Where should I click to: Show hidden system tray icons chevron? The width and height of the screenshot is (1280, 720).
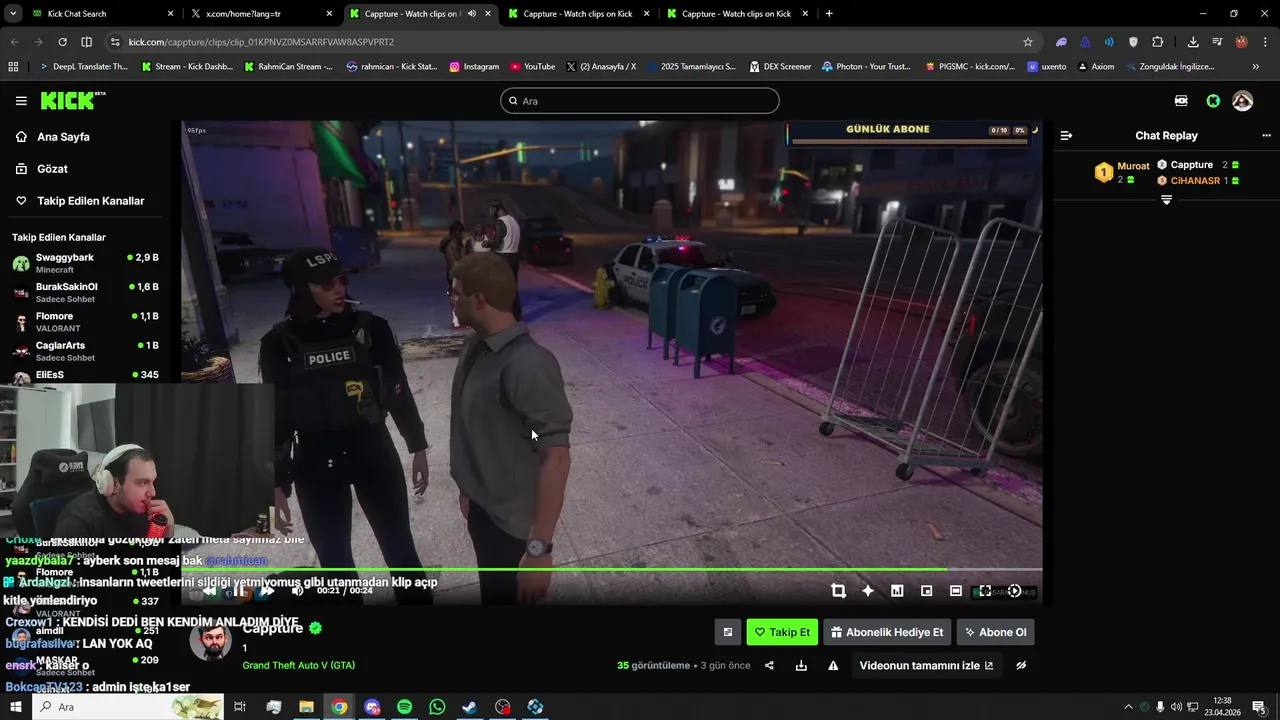click(x=1128, y=707)
